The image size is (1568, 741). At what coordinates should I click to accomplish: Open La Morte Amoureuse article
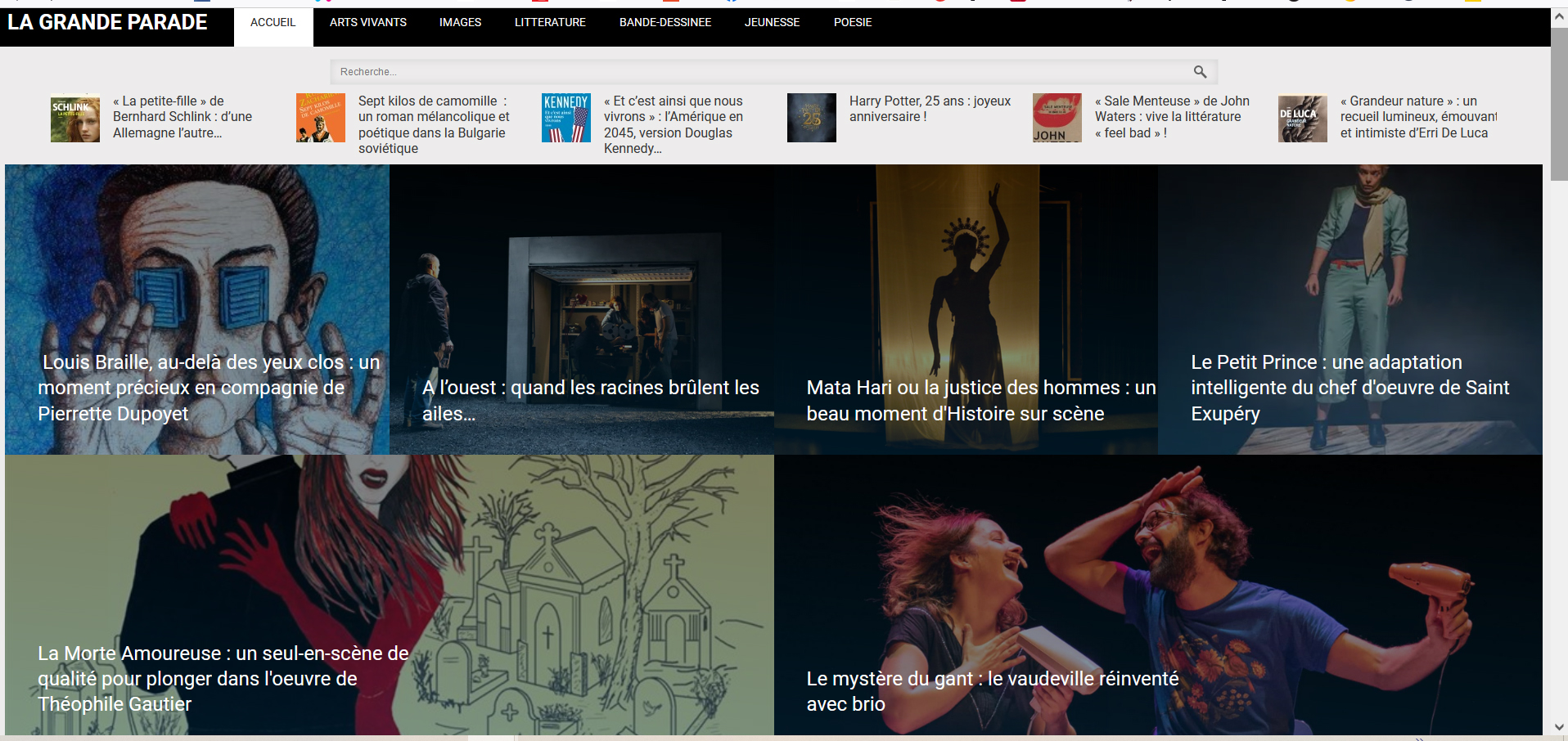click(223, 678)
